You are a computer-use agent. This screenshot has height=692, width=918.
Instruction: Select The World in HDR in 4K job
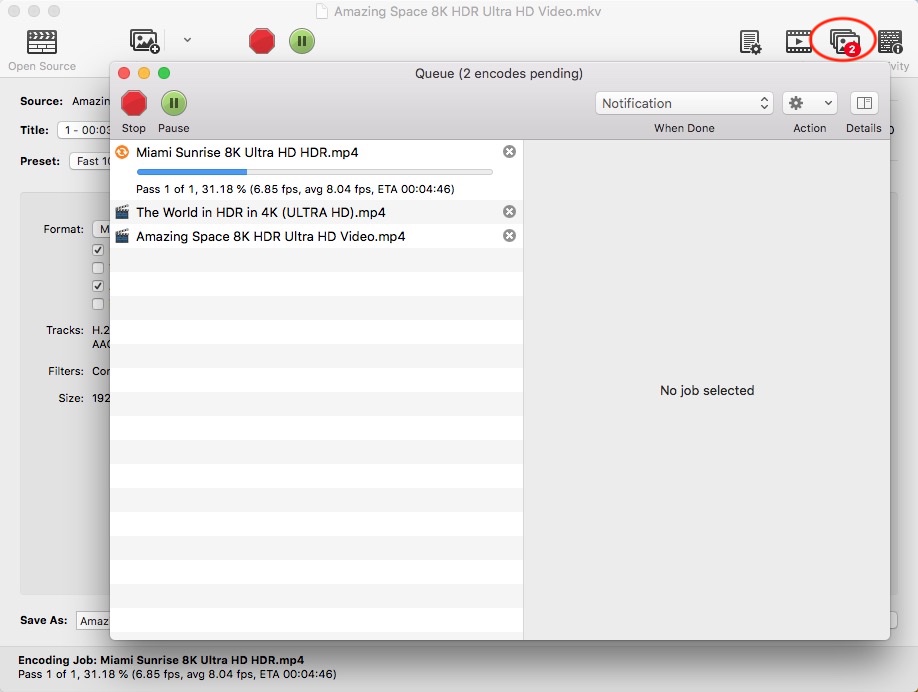click(x=260, y=212)
